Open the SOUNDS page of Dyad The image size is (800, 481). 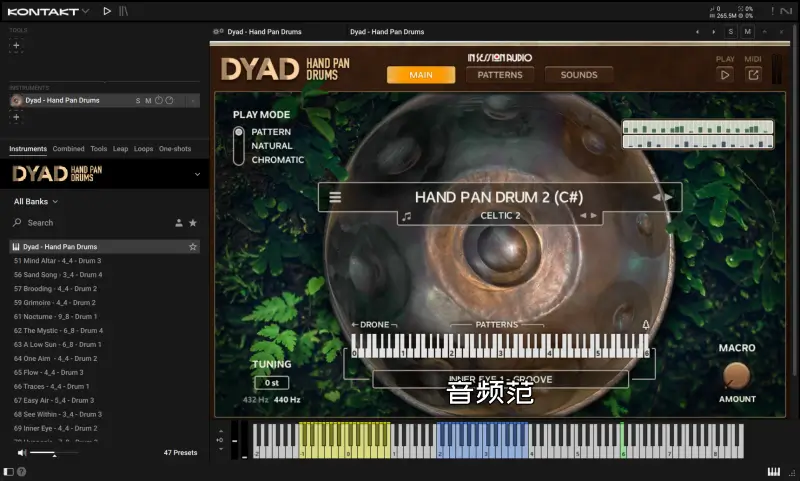[579, 75]
